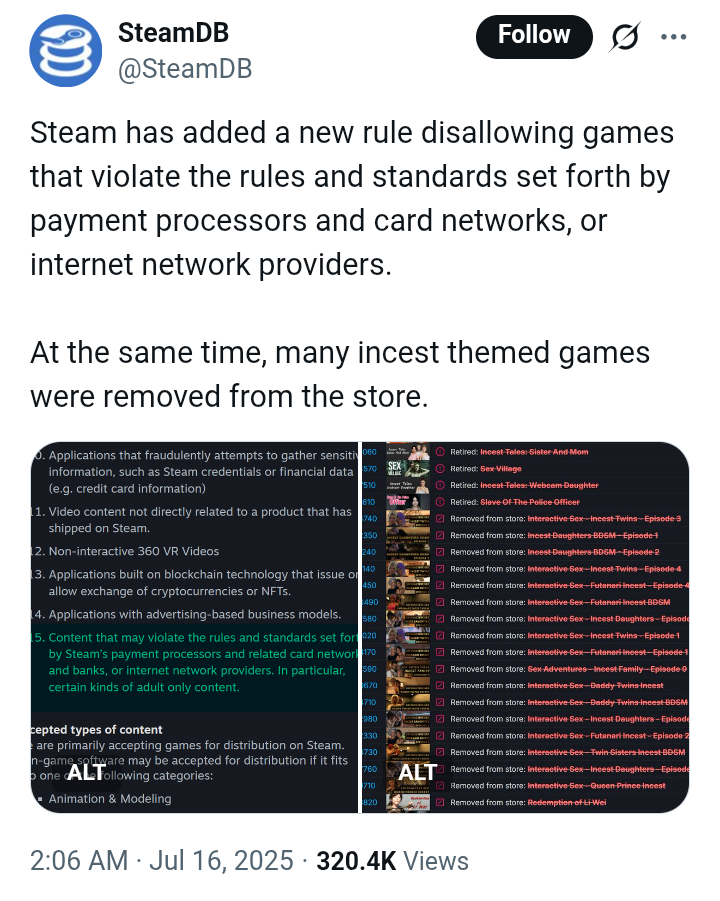This screenshot has height=901, width=720.
Task: Click the 2:06 AM Jul 16, 2025 timestamp
Action: pyautogui.click(x=163, y=861)
